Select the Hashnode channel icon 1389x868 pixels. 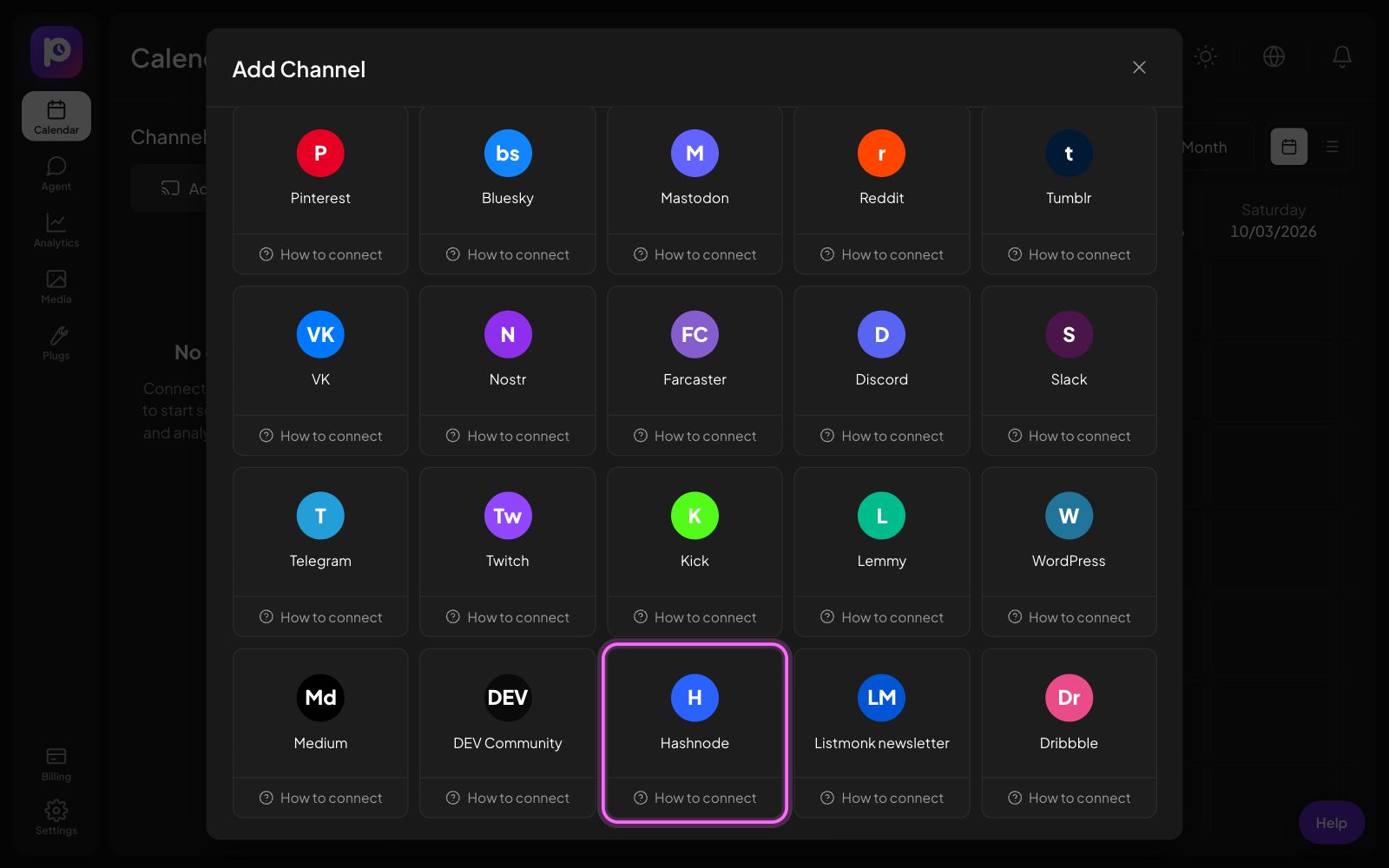694,697
